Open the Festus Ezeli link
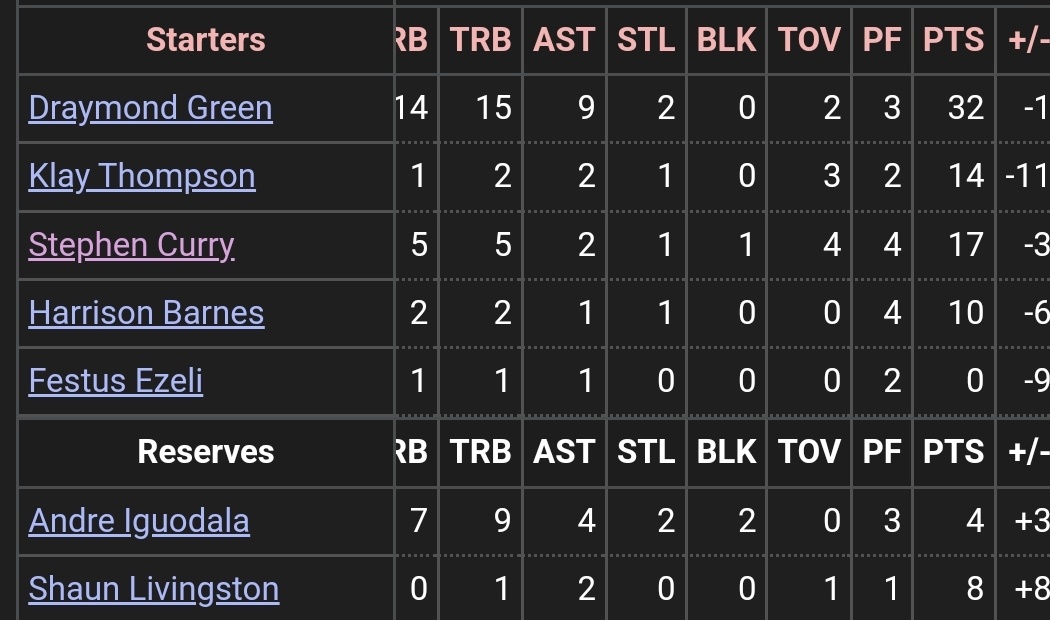 coord(116,381)
